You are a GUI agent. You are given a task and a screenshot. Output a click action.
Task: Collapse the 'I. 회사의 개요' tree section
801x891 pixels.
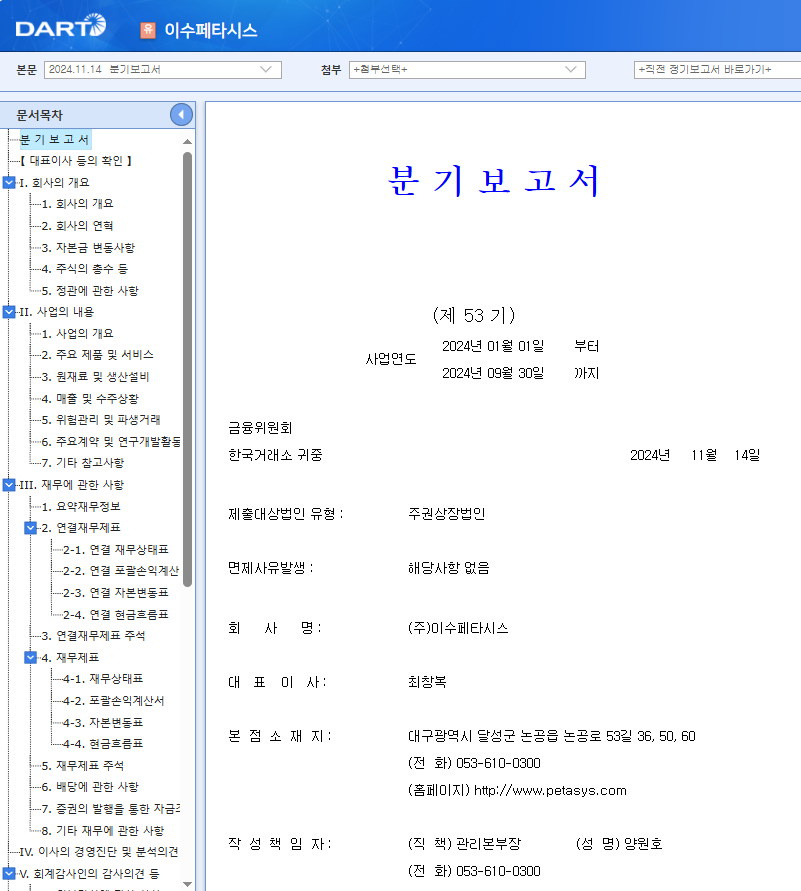coord(10,184)
